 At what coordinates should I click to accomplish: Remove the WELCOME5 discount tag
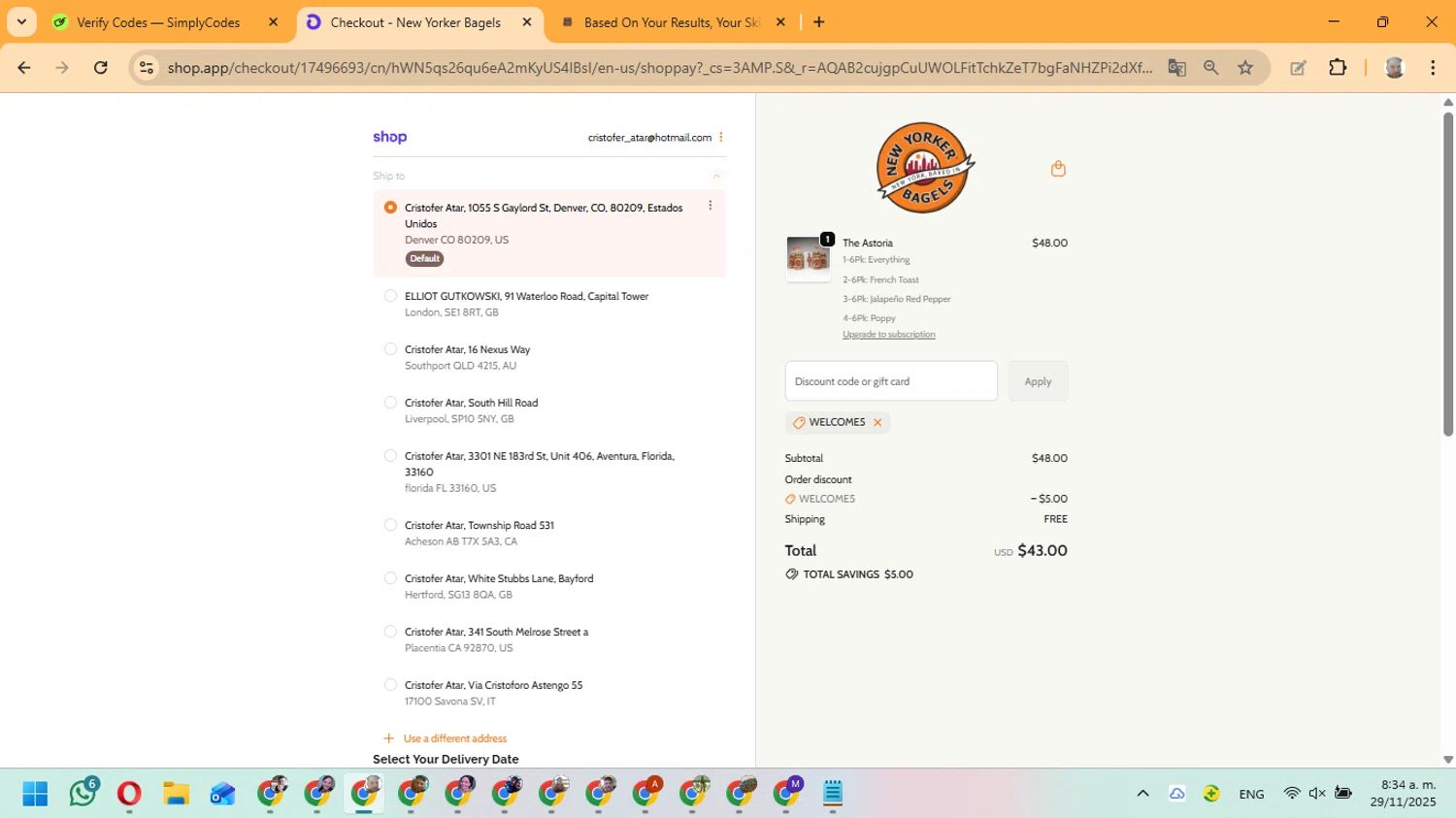(877, 422)
